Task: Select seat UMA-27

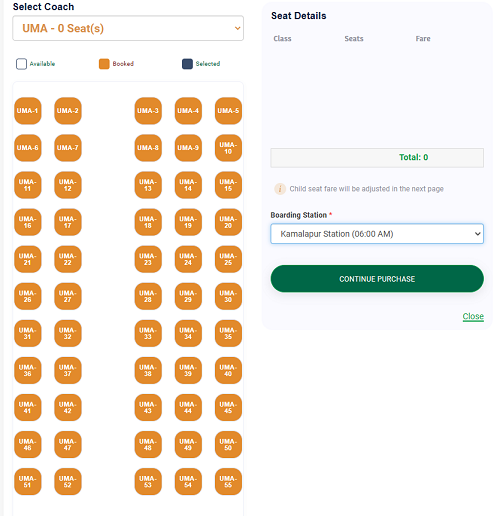Action: (x=68, y=296)
